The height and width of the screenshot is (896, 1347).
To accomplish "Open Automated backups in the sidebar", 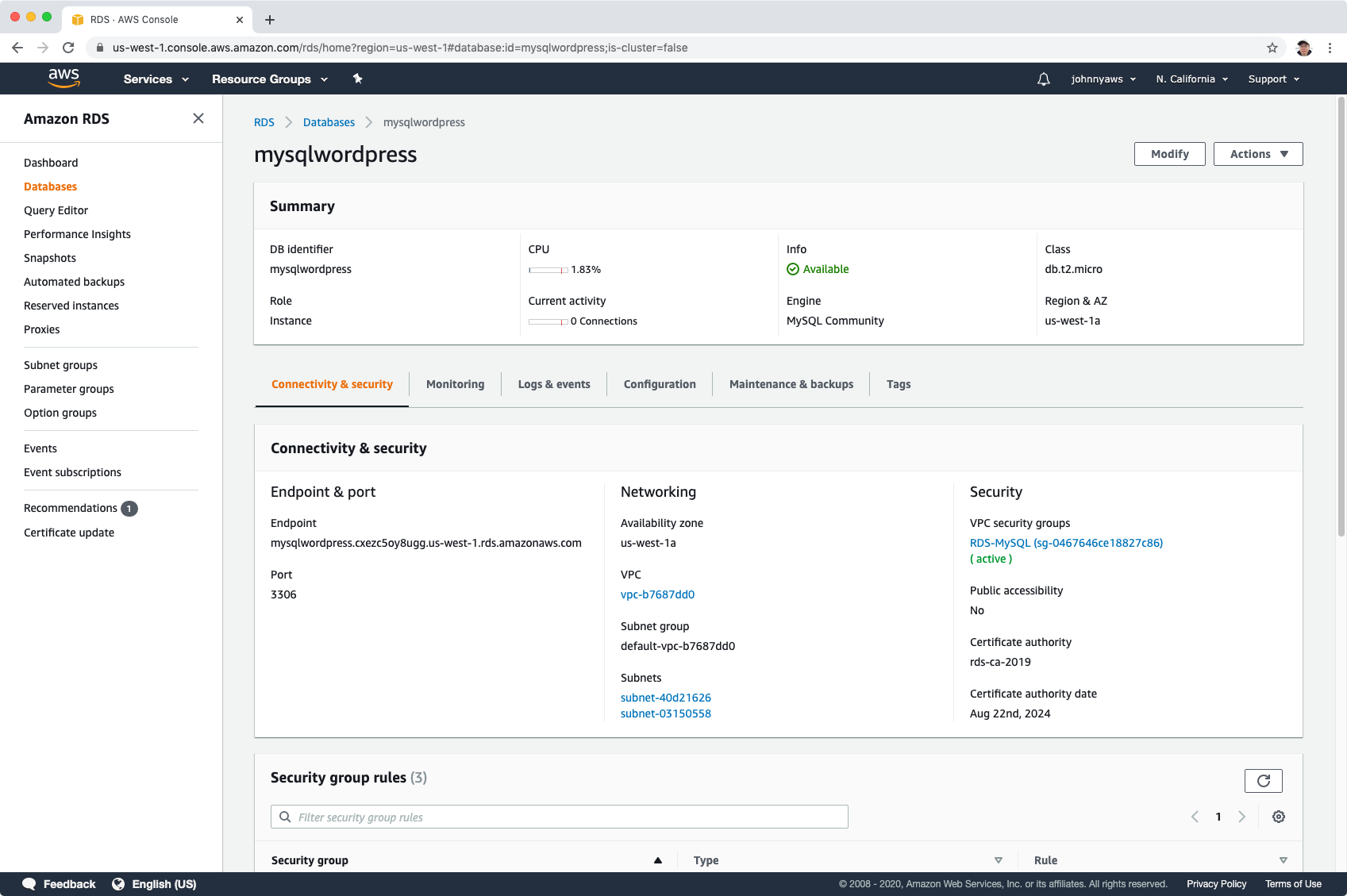I will pos(74,282).
